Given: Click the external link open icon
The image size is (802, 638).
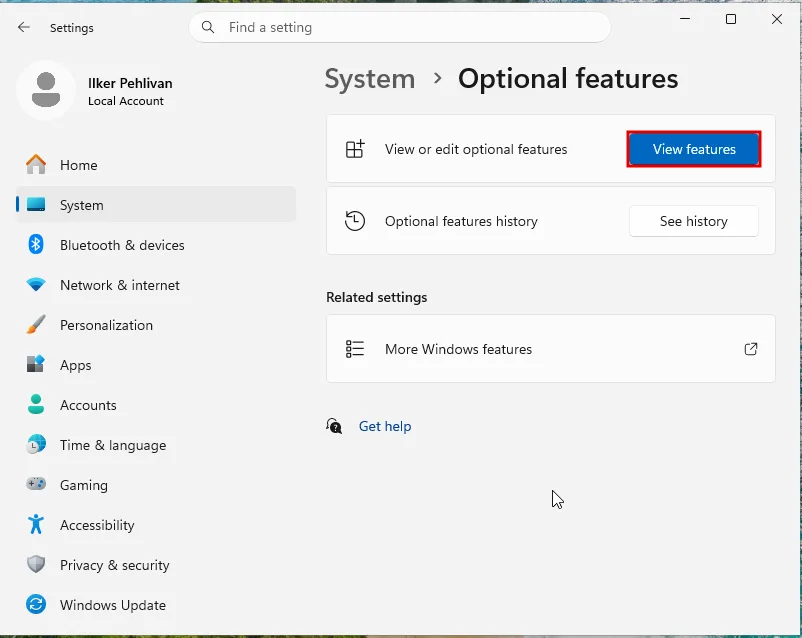Looking at the screenshot, I should click(x=751, y=349).
